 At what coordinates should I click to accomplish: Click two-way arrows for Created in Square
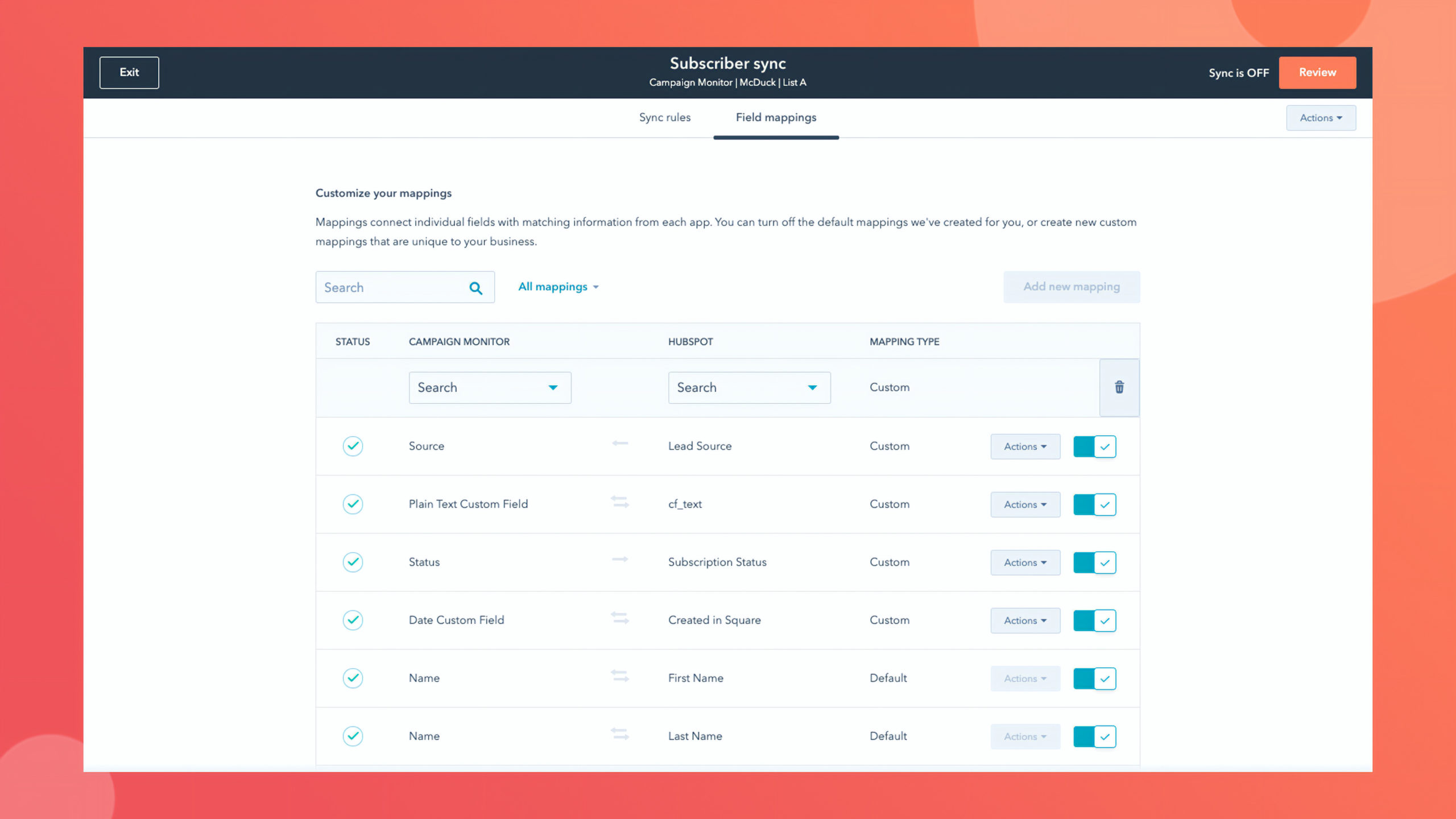620,618
